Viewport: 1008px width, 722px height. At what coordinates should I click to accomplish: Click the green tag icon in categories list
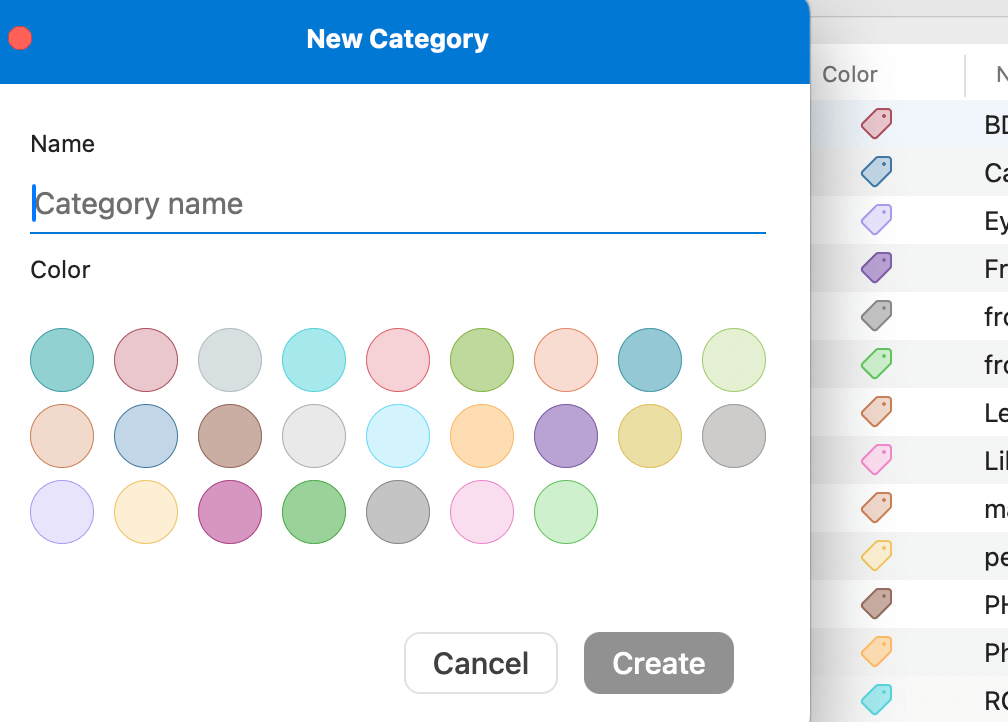pos(877,363)
